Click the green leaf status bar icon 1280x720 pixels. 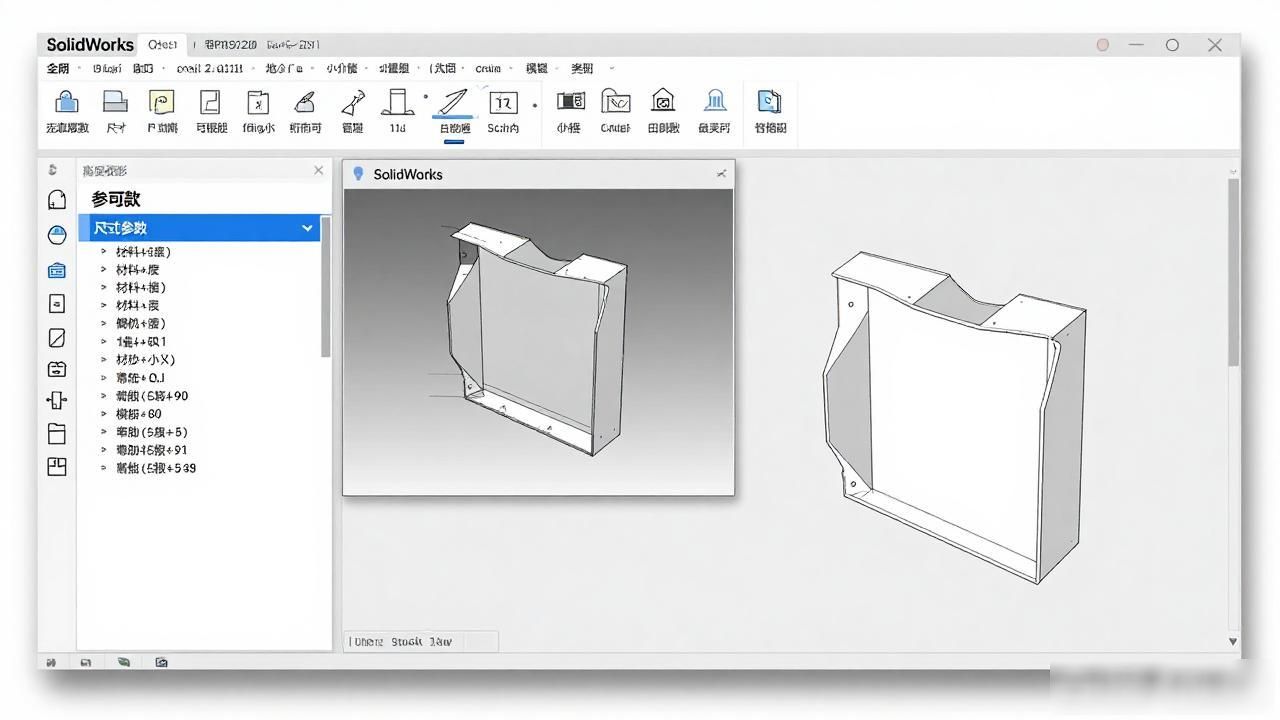pos(123,662)
